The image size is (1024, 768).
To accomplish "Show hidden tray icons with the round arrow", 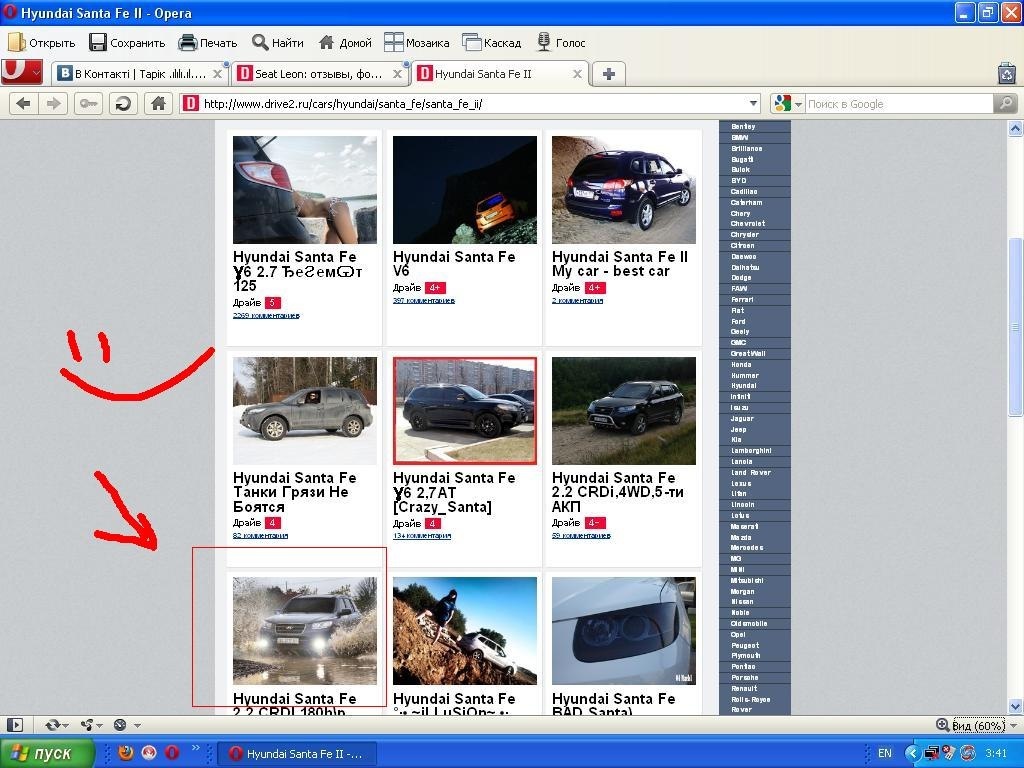I will (912, 753).
